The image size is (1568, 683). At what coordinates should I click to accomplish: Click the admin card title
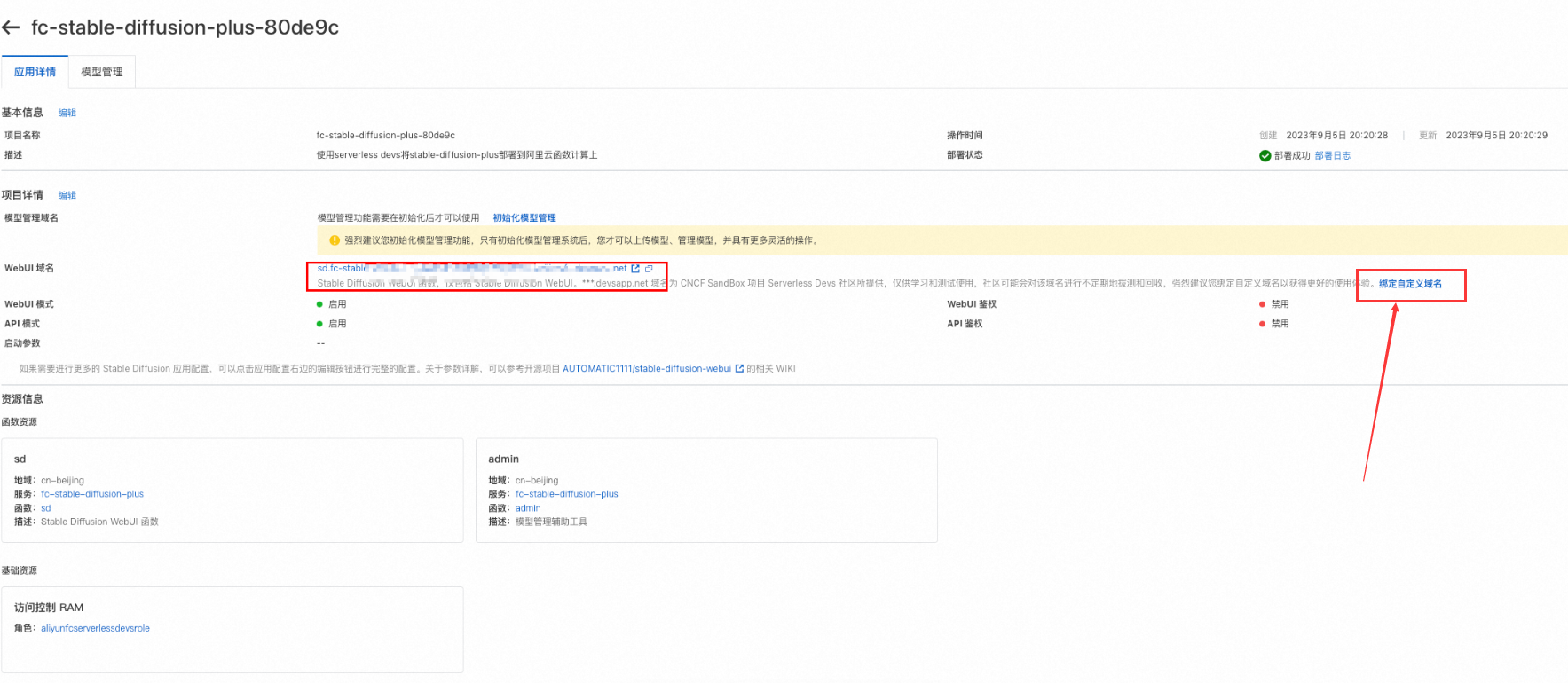pyautogui.click(x=503, y=459)
